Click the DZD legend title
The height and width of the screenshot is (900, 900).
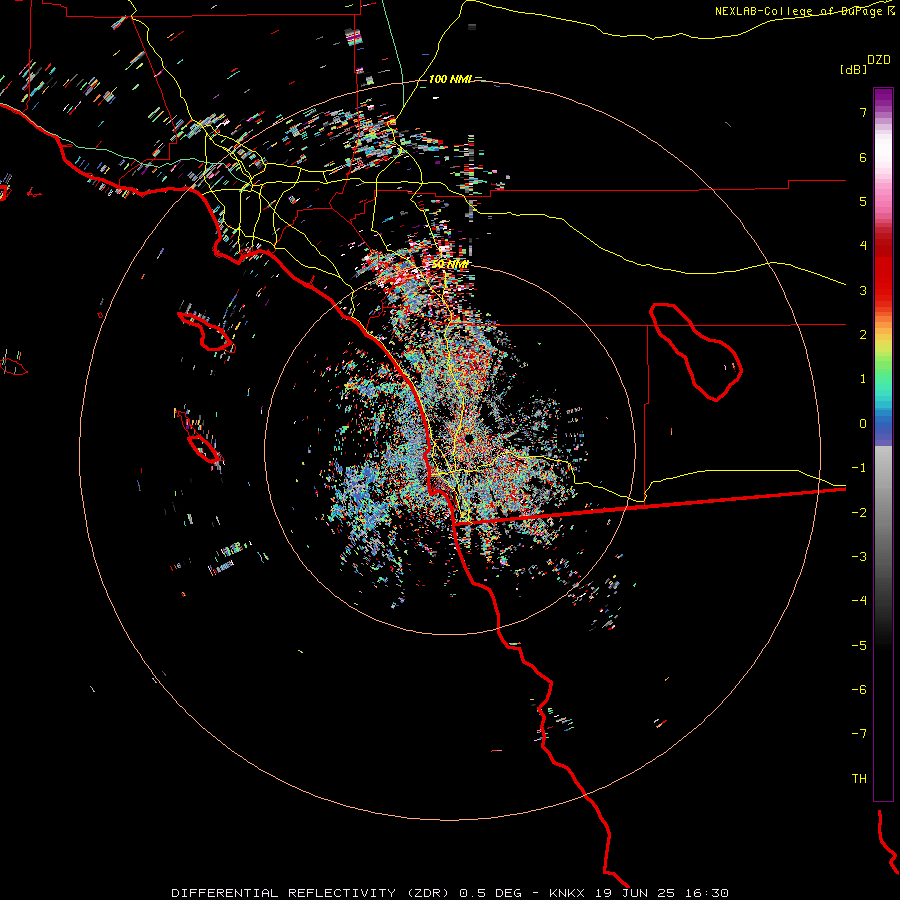tap(879, 60)
